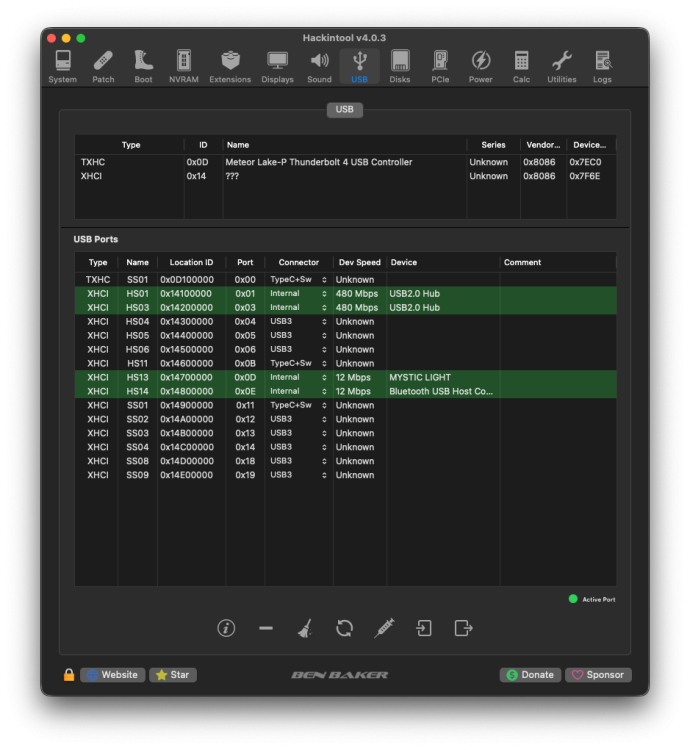The image size is (690, 750).
Task: Click the info icon below ports table
Action: click(226, 628)
